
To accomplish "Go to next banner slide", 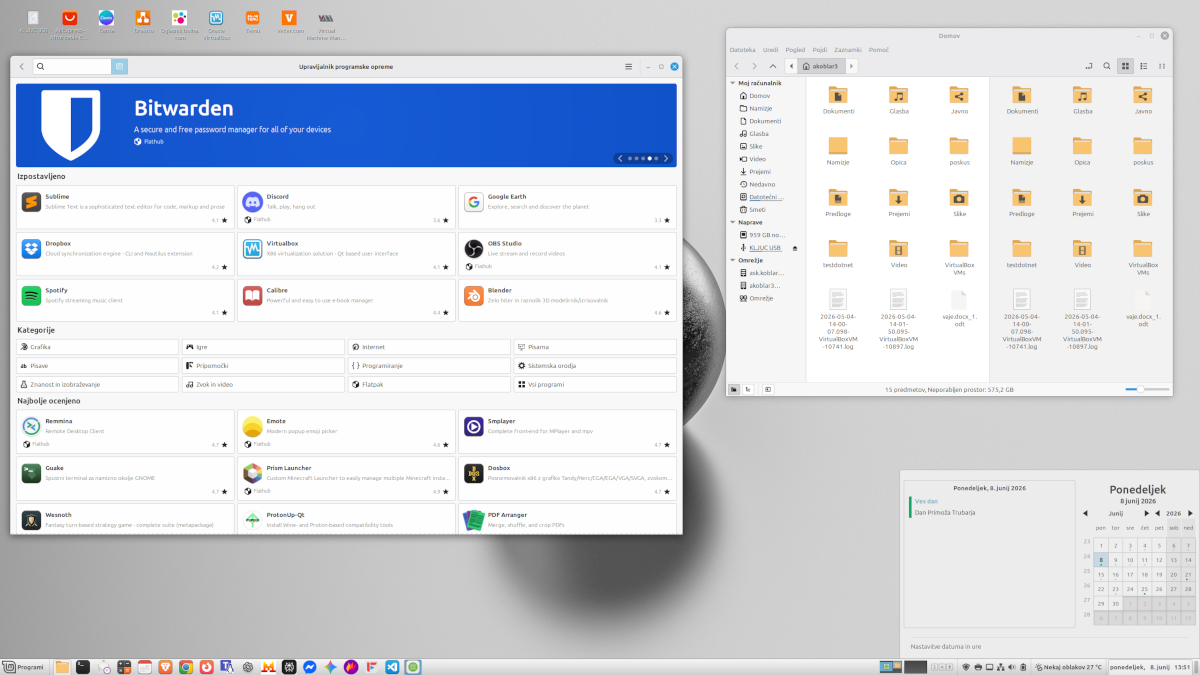I will point(666,158).
